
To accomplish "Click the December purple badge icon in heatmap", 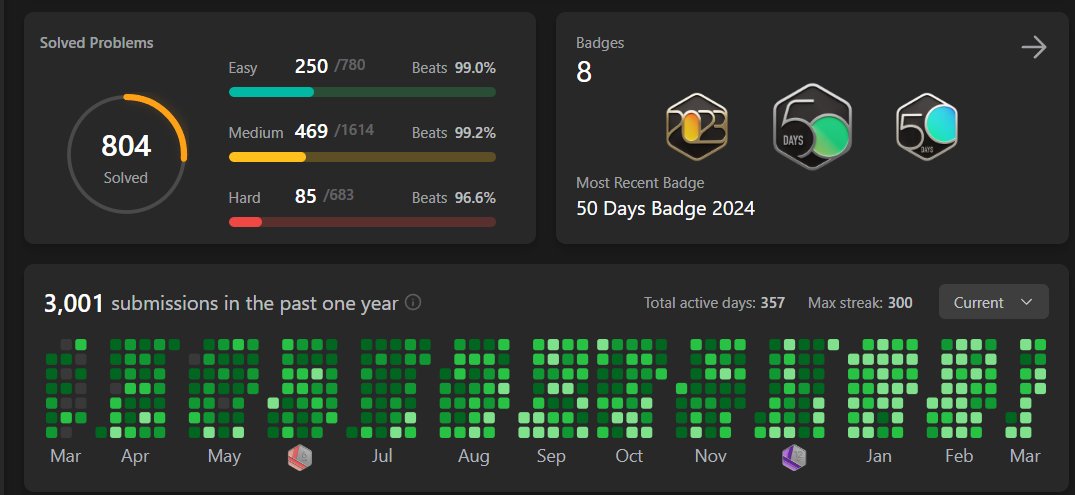I will tap(794, 457).
